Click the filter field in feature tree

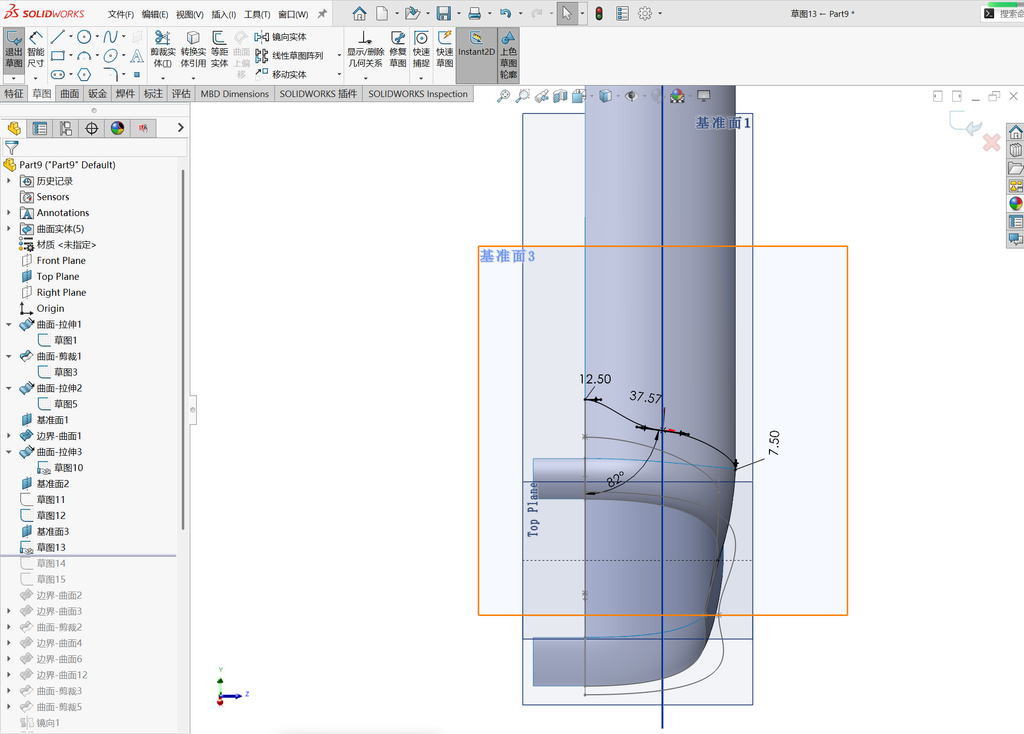click(x=95, y=148)
